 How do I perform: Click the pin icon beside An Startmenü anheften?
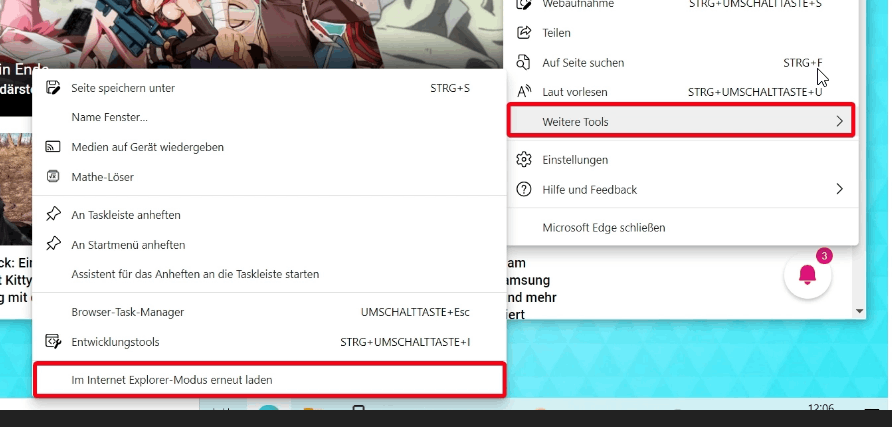[53, 244]
